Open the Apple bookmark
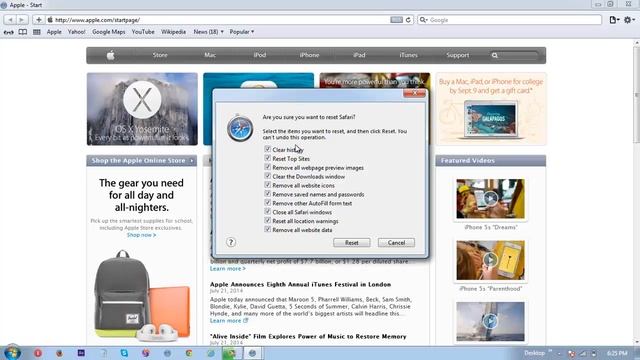Viewport: 640px width, 360px height. coord(54,32)
